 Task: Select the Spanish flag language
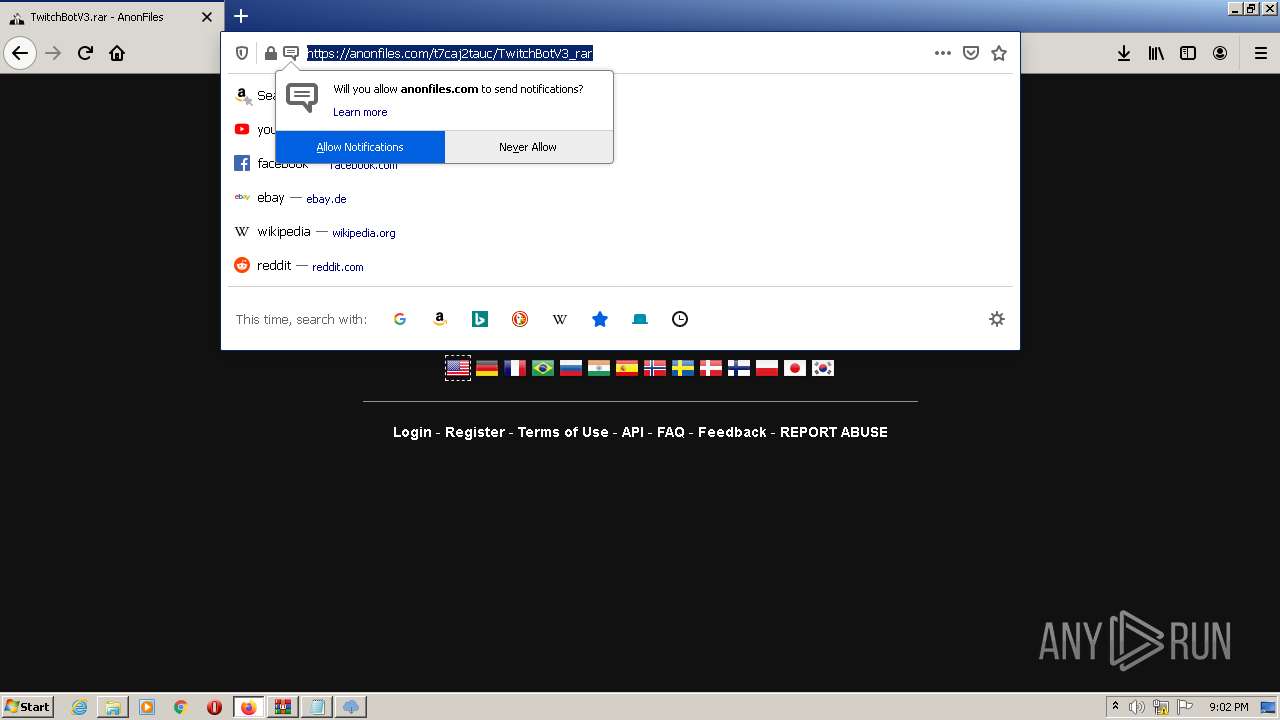coord(627,368)
